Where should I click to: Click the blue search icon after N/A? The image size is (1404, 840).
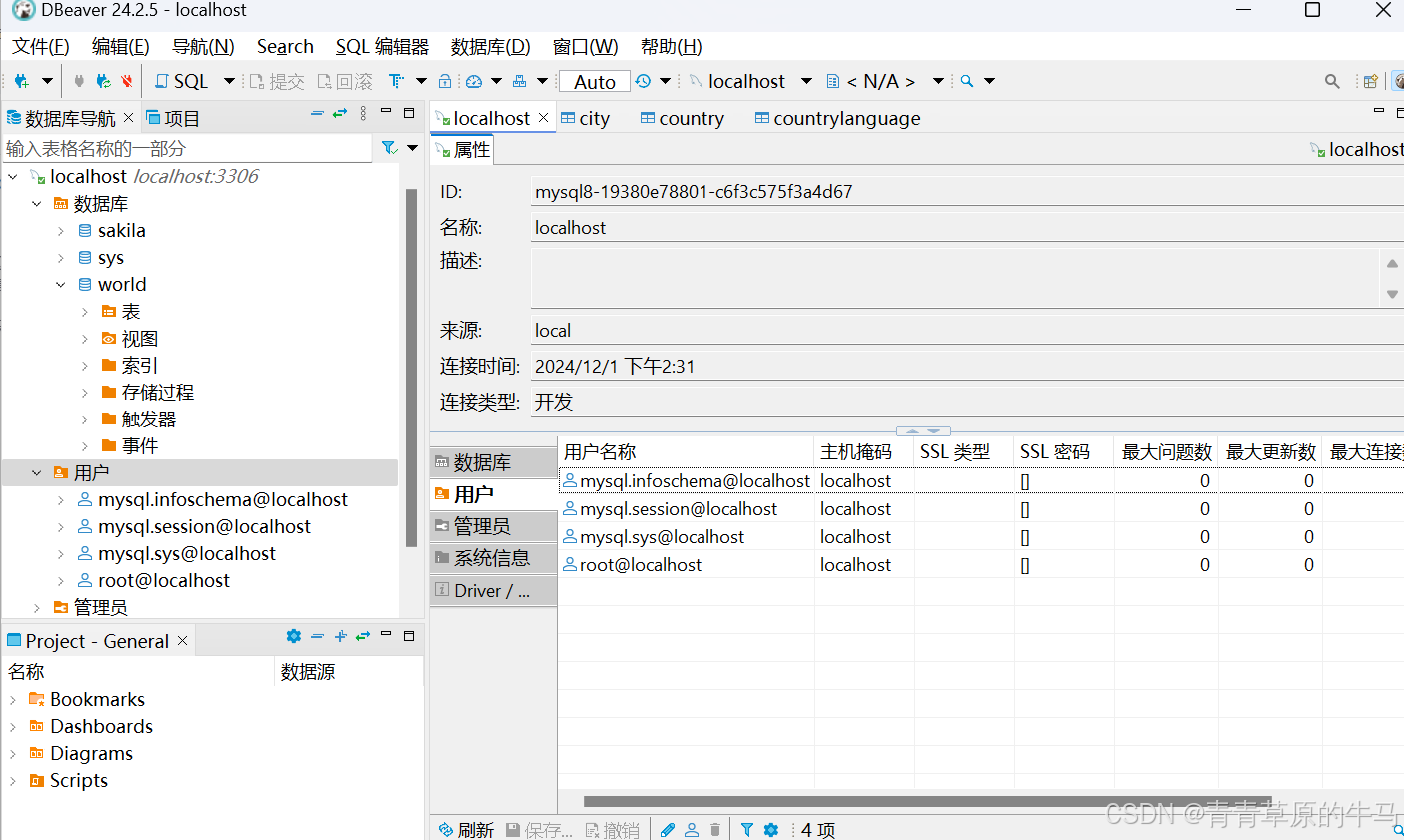967,81
